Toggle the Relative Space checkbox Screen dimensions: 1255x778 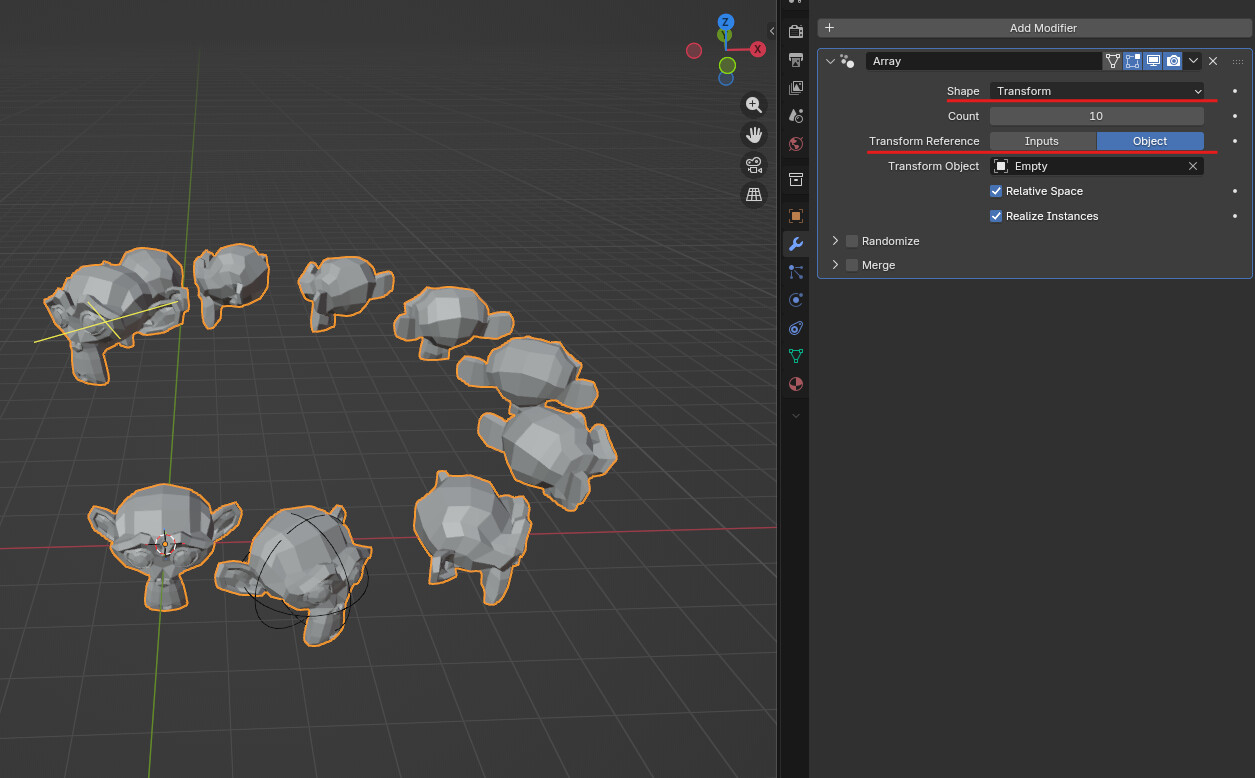coord(996,191)
